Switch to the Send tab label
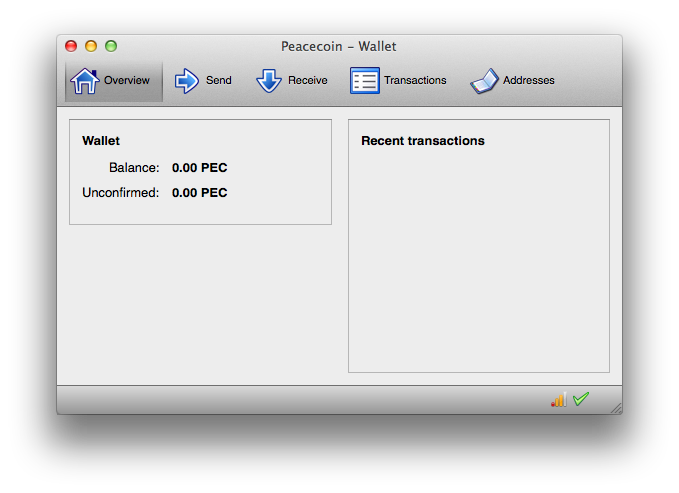 pyautogui.click(x=219, y=81)
